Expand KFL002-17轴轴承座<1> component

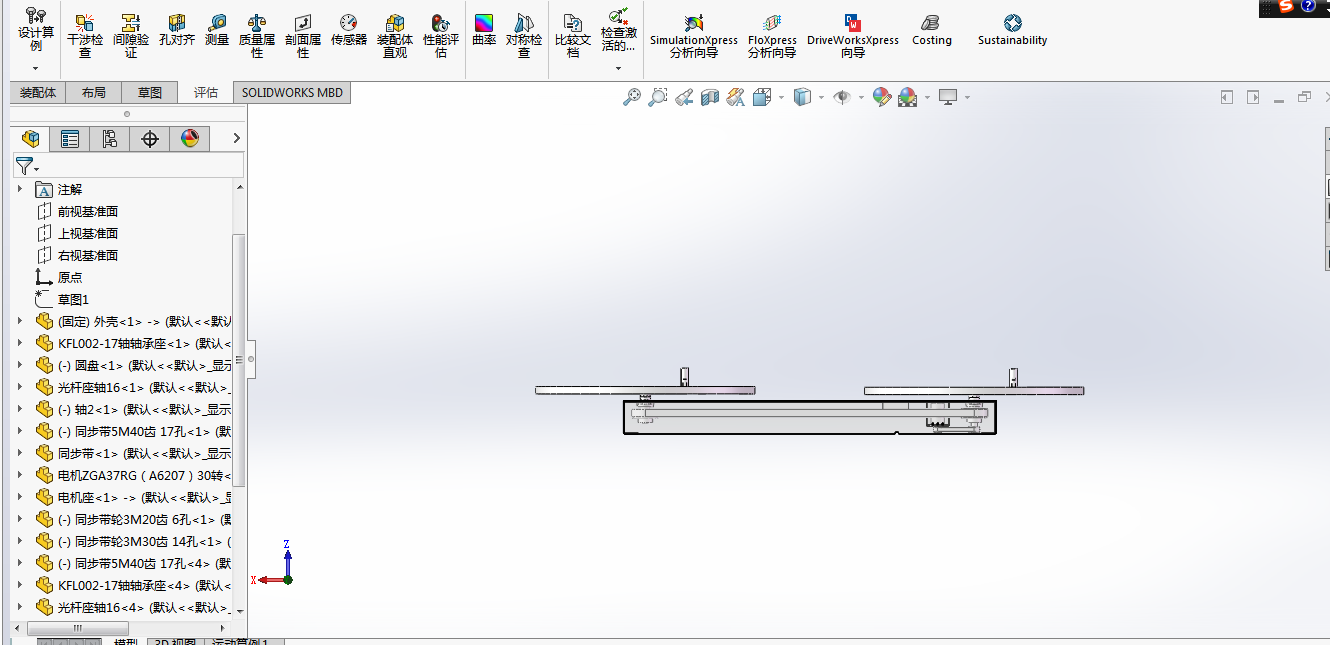point(19,343)
